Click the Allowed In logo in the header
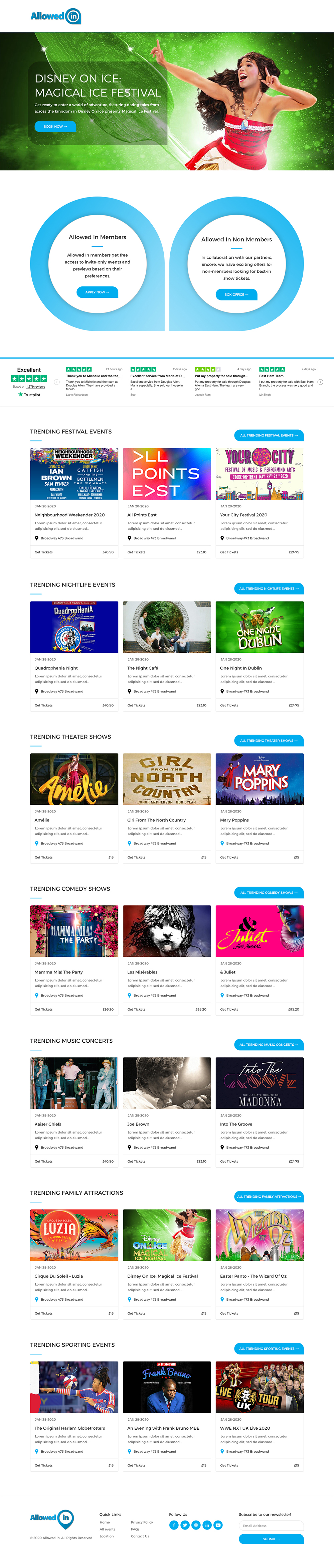Viewport: 334px width, 1568px height. (x=55, y=16)
